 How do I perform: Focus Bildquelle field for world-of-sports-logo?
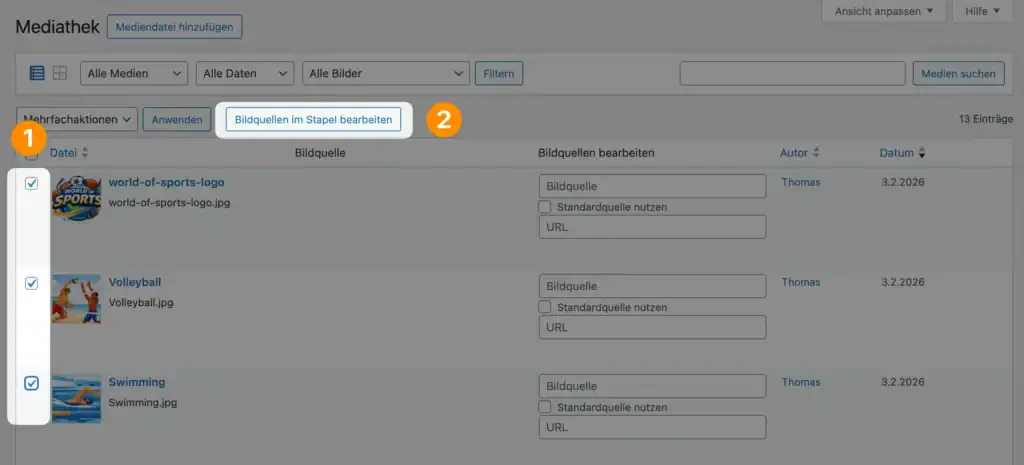point(652,186)
